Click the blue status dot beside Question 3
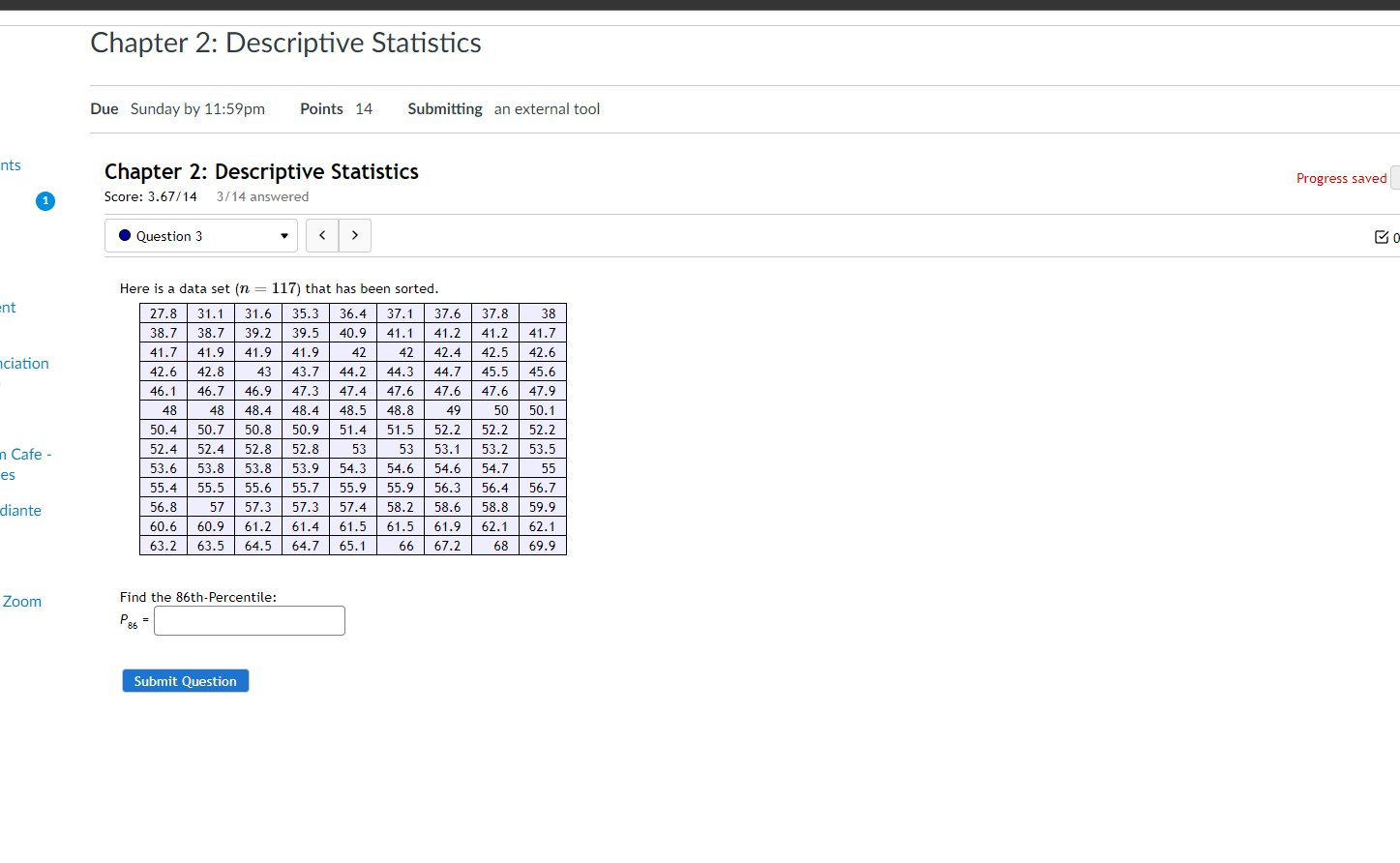This screenshot has height=863, width=1400. pyautogui.click(x=124, y=235)
